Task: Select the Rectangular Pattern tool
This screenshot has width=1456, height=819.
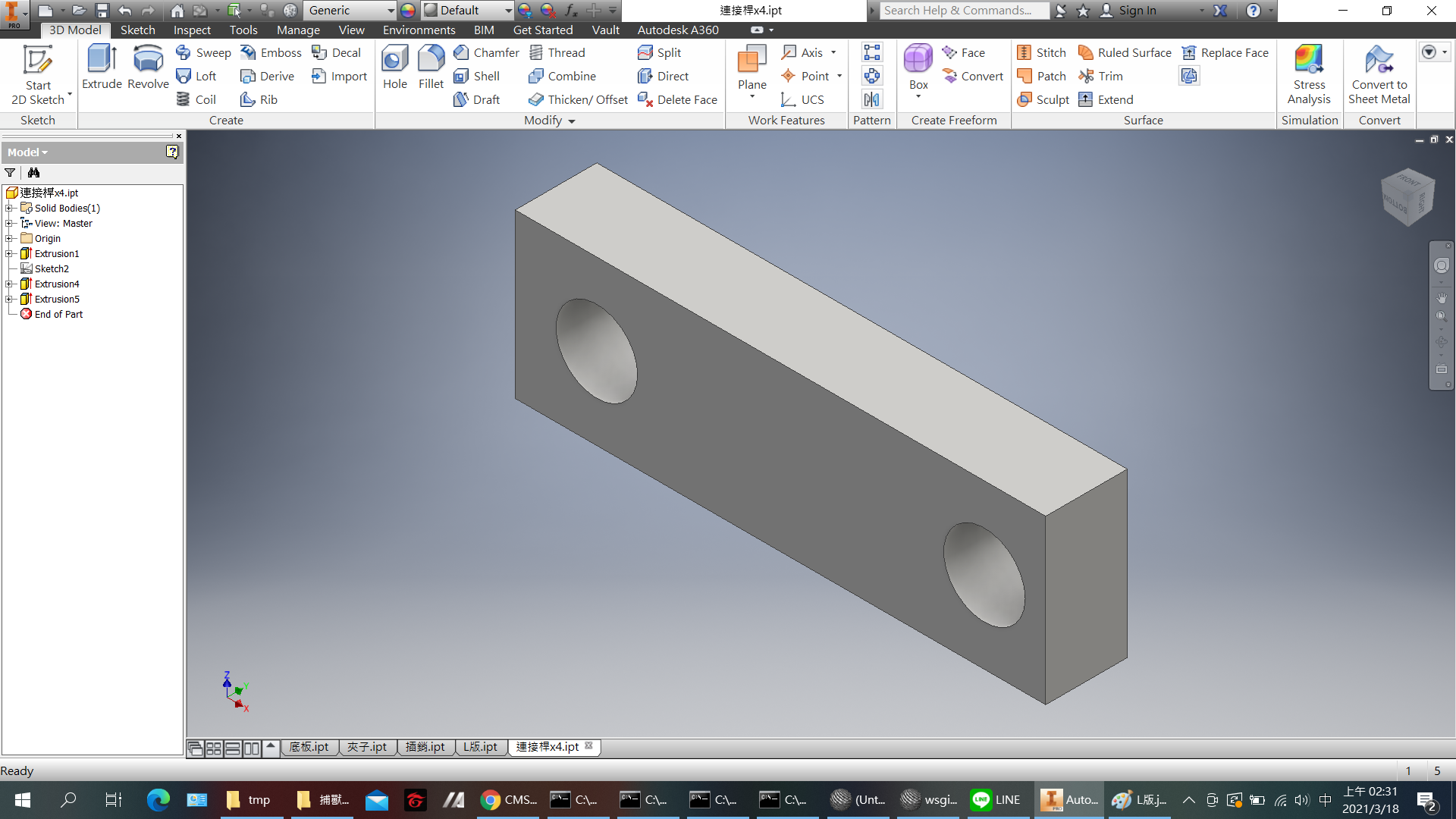Action: click(872, 52)
